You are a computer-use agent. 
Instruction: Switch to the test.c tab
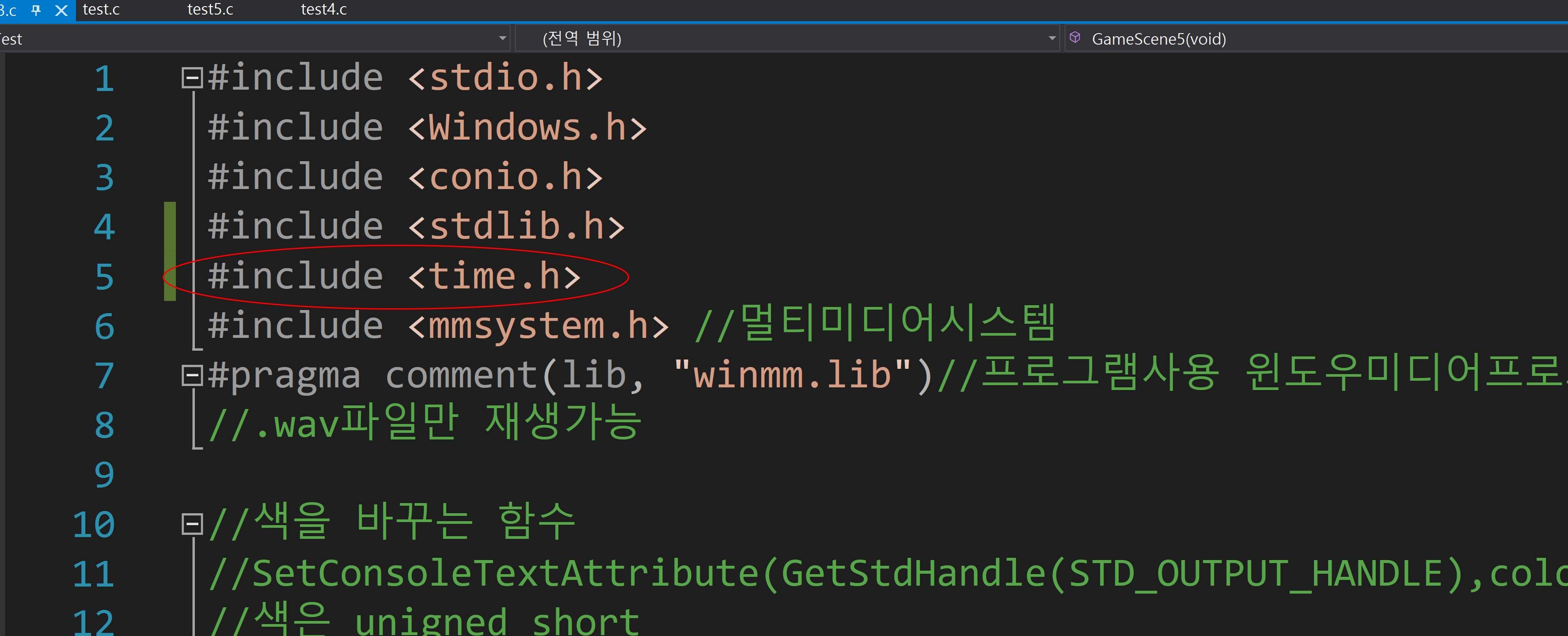point(101,10)
